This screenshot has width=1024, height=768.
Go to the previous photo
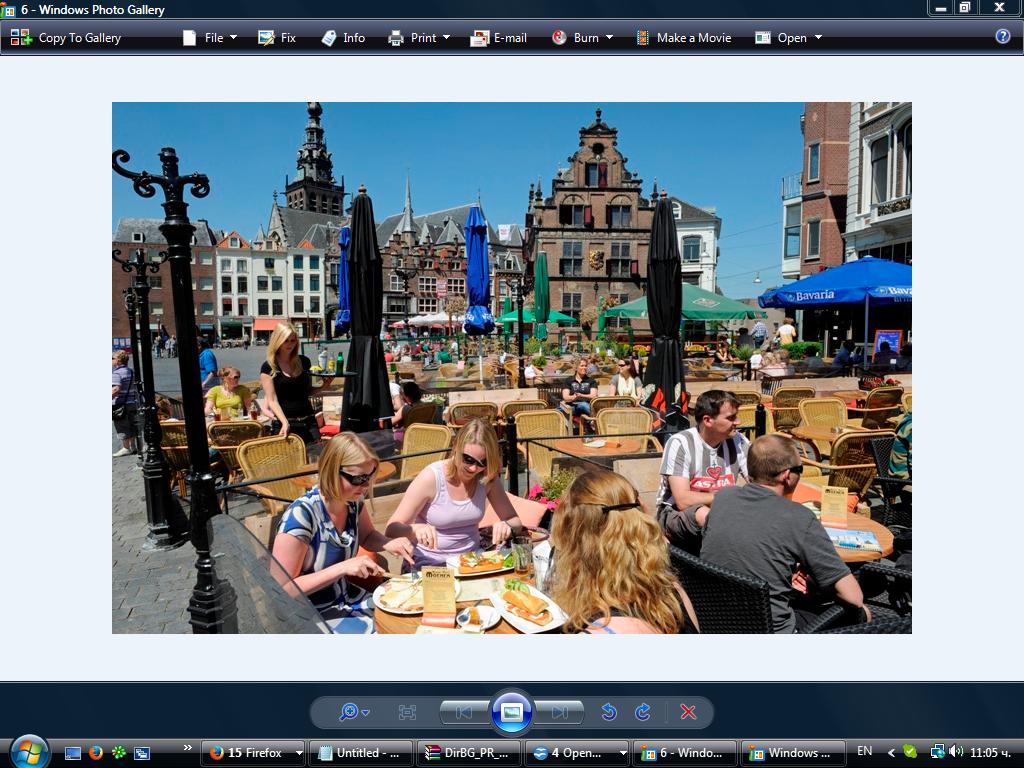[x=464, y=712]
